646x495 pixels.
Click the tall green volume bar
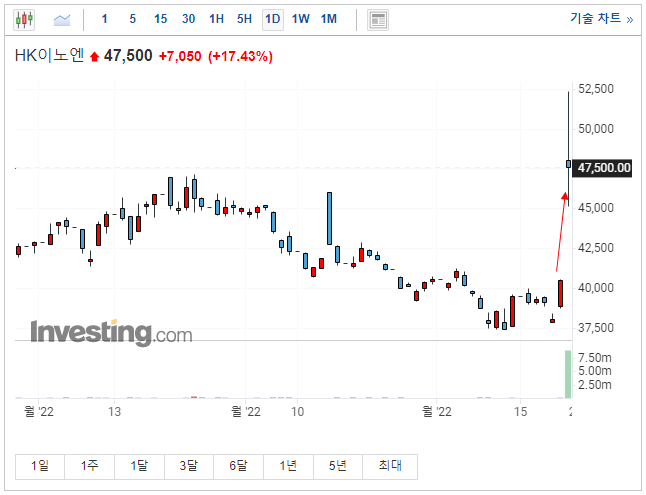click(568, 374)
